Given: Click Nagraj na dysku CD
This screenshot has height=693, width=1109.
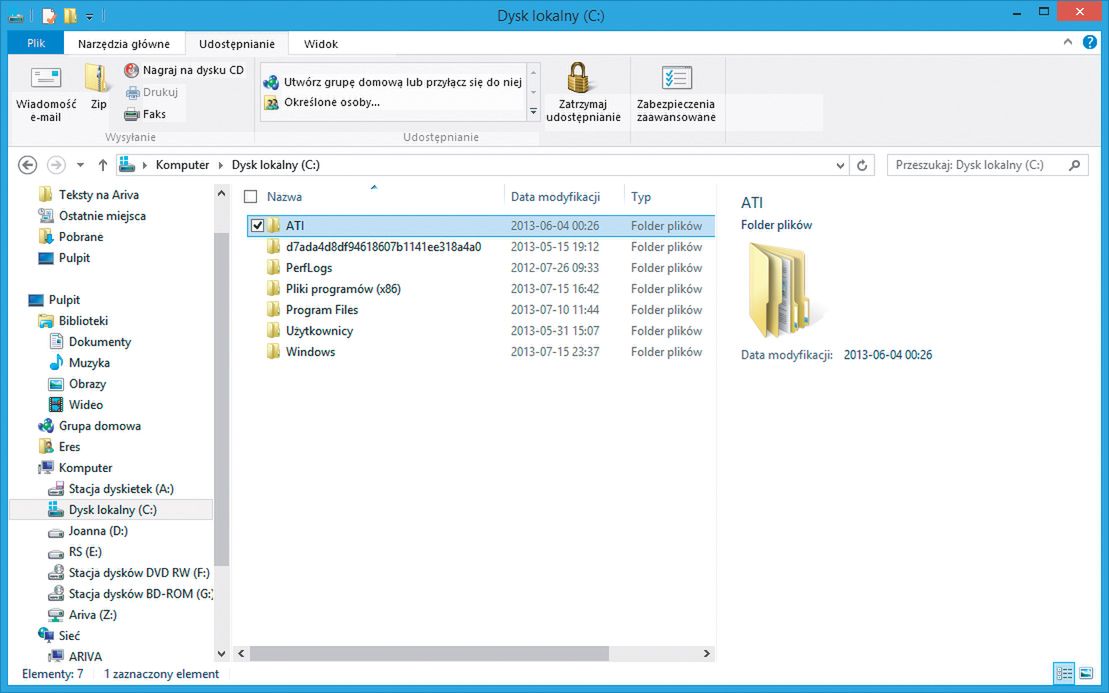Looking at the screenshot, I should point(184,70).
